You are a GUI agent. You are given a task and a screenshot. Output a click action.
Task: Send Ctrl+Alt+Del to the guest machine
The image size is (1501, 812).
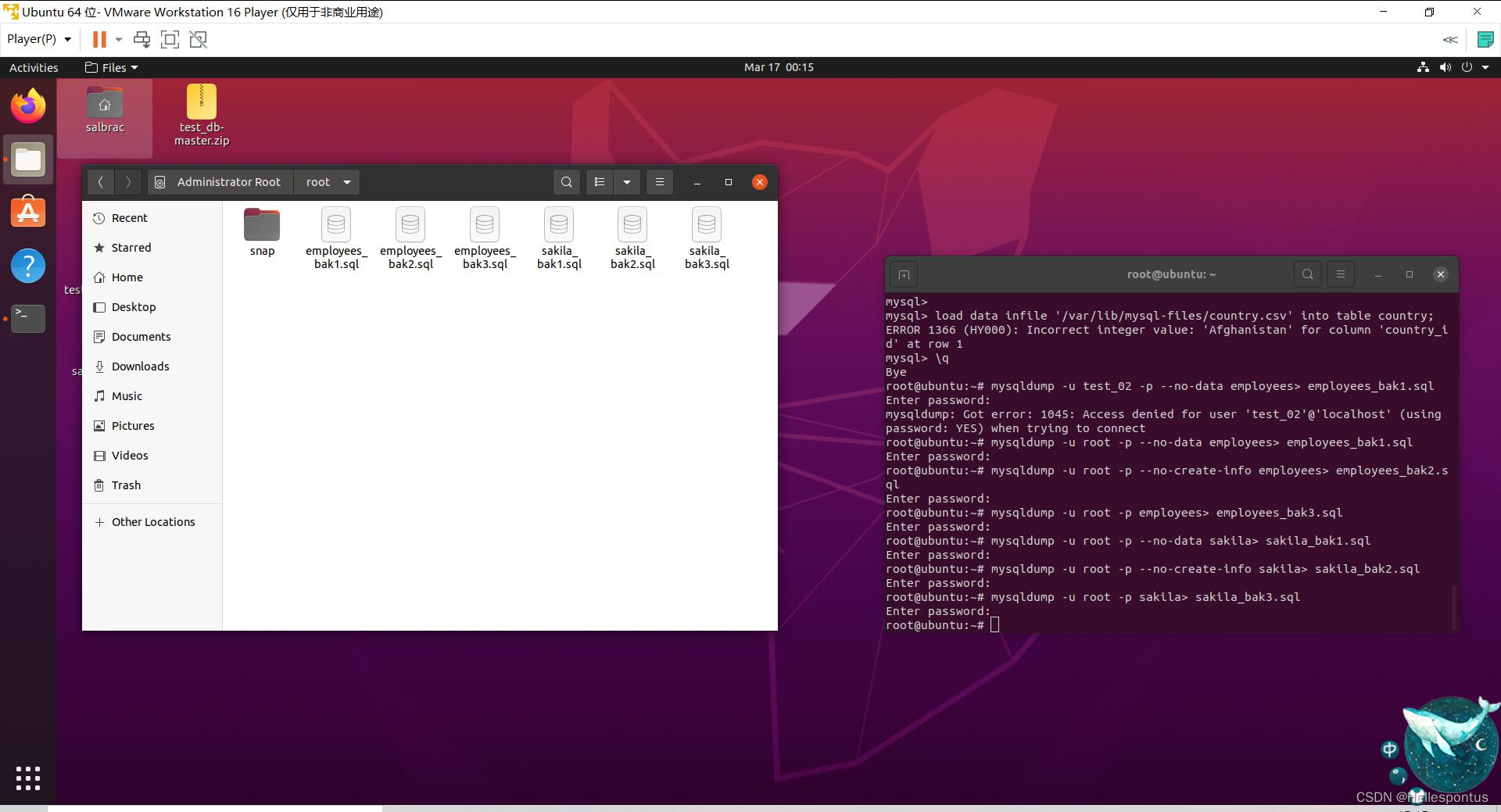click(x=142, y=39)
